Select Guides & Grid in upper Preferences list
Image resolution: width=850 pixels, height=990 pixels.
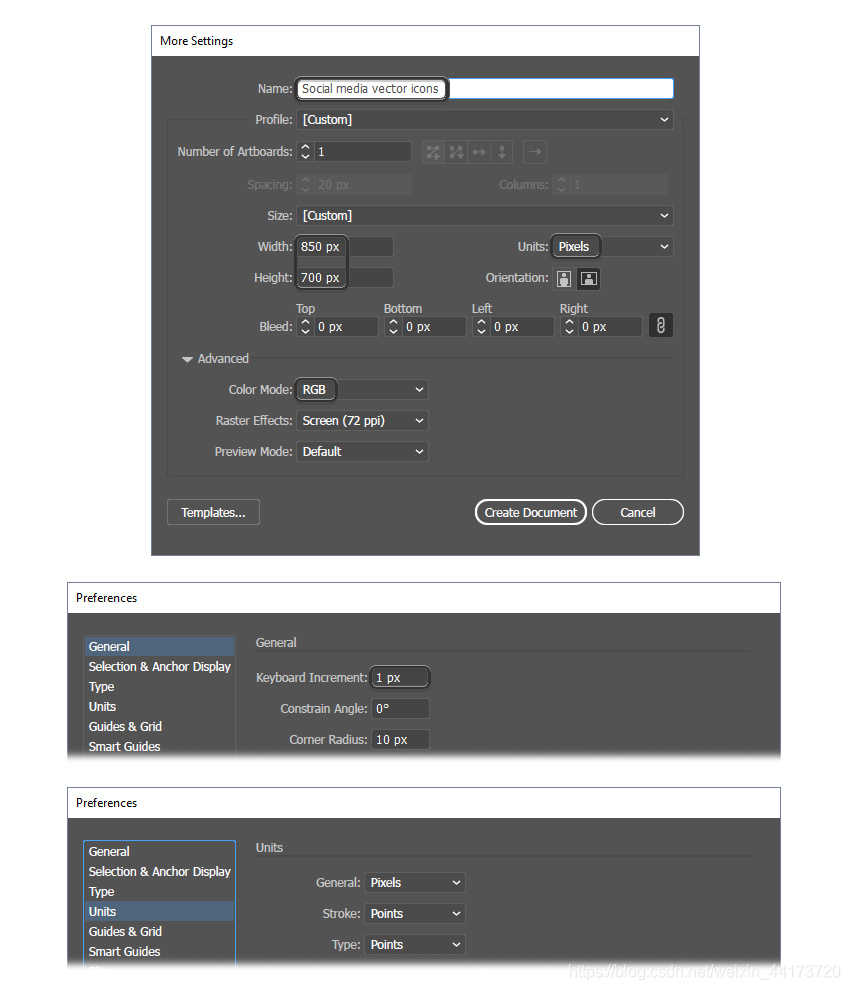[159, 727]
